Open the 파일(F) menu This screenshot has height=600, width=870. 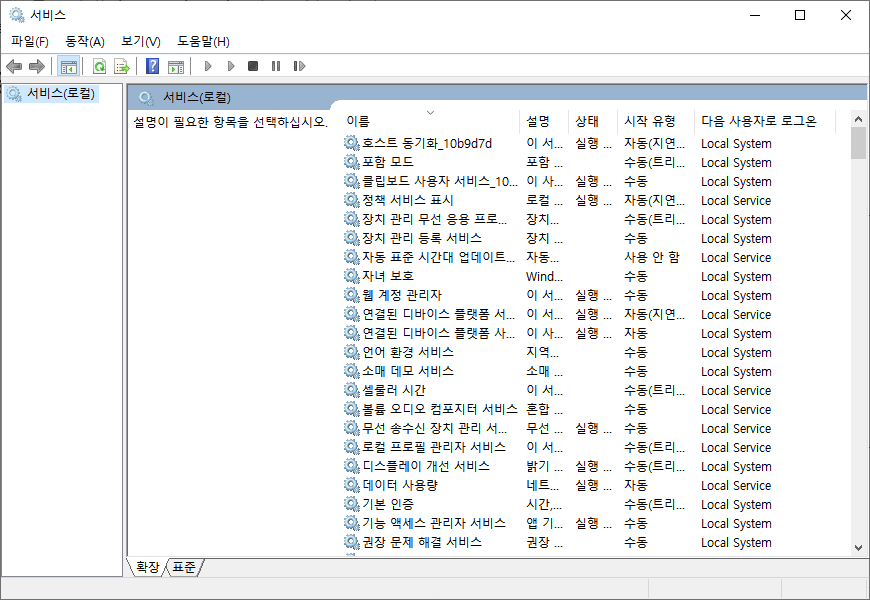pos(30,42)
